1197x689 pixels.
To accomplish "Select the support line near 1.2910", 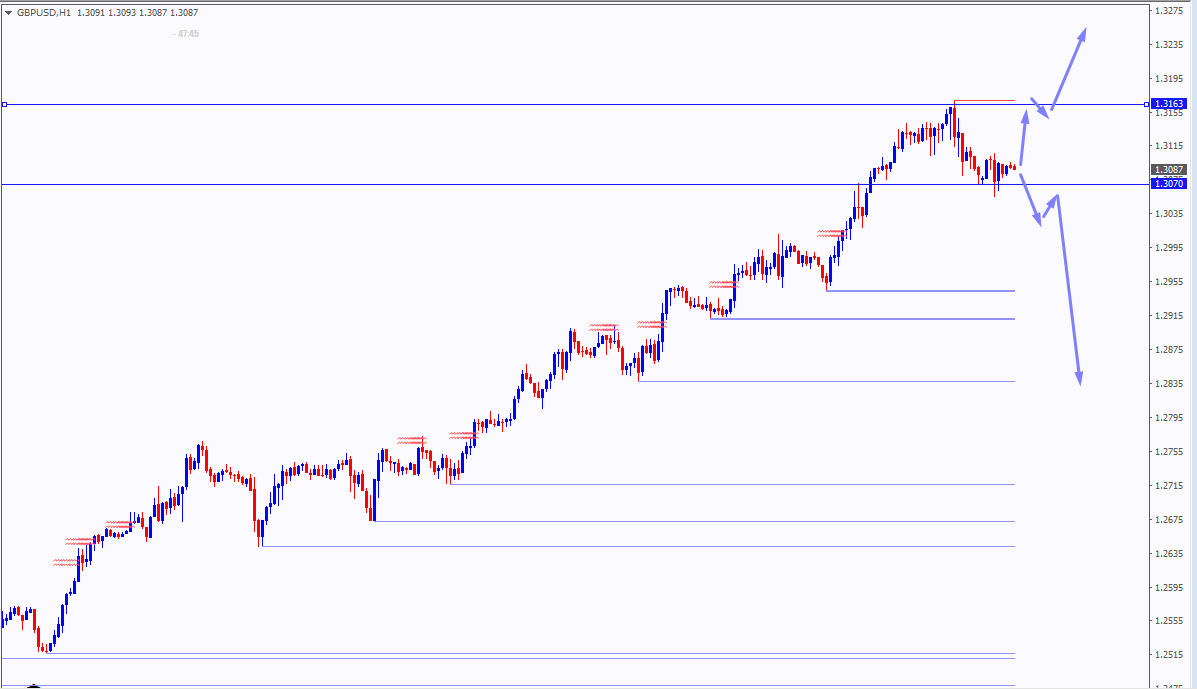I will pos(863,319).
